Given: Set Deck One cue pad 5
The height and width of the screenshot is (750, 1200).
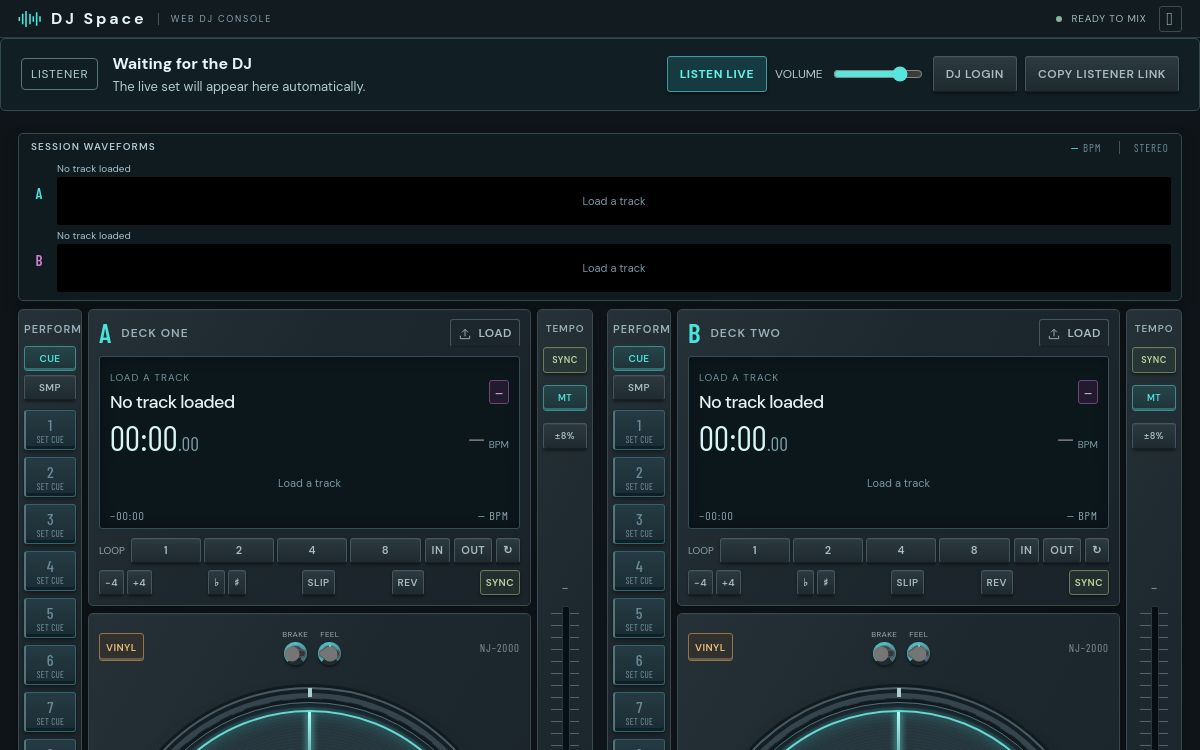Looking at the screenshot, I should pyautogui.click(x=50, y=619).
